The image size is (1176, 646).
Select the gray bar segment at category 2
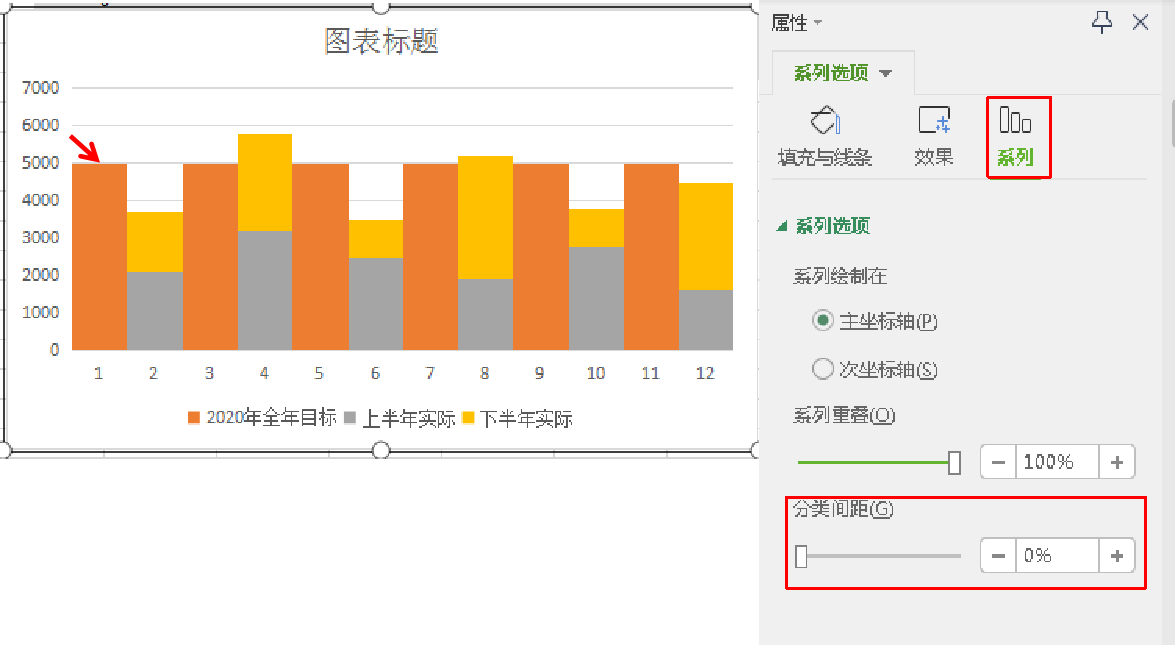point(154,311)
